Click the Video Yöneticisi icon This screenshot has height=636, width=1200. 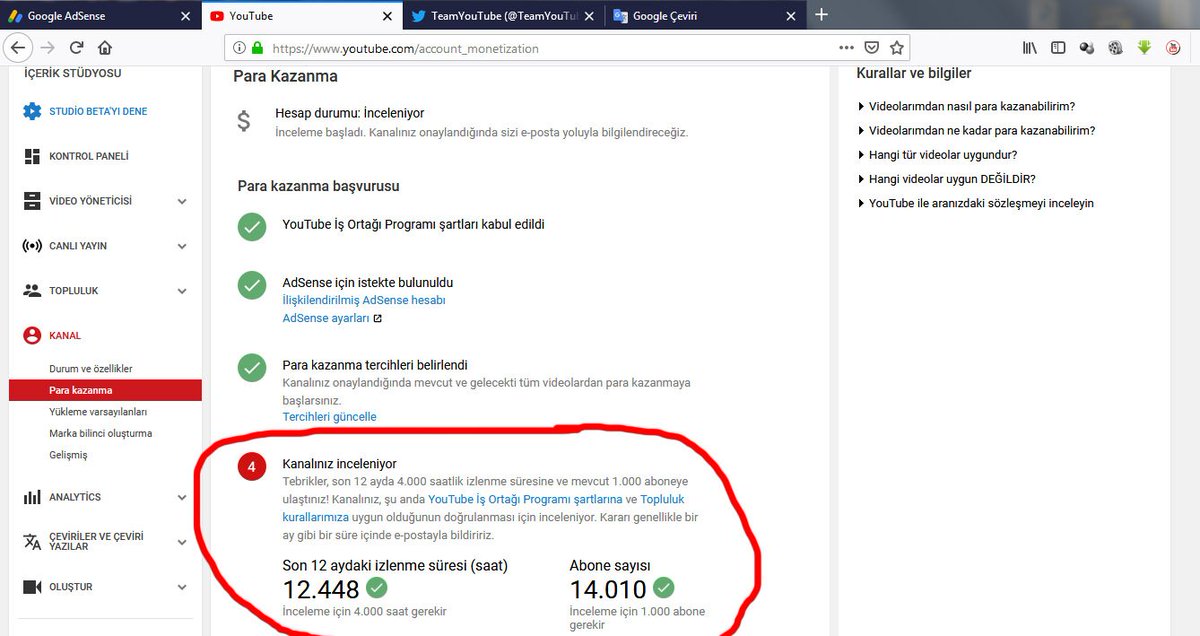point(32,201)
